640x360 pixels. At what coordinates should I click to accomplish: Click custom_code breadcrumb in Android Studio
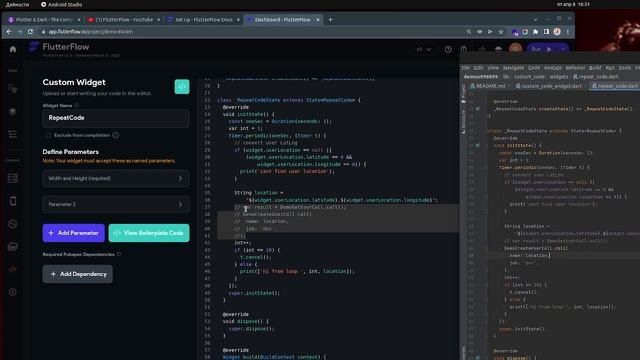point(529,77)
